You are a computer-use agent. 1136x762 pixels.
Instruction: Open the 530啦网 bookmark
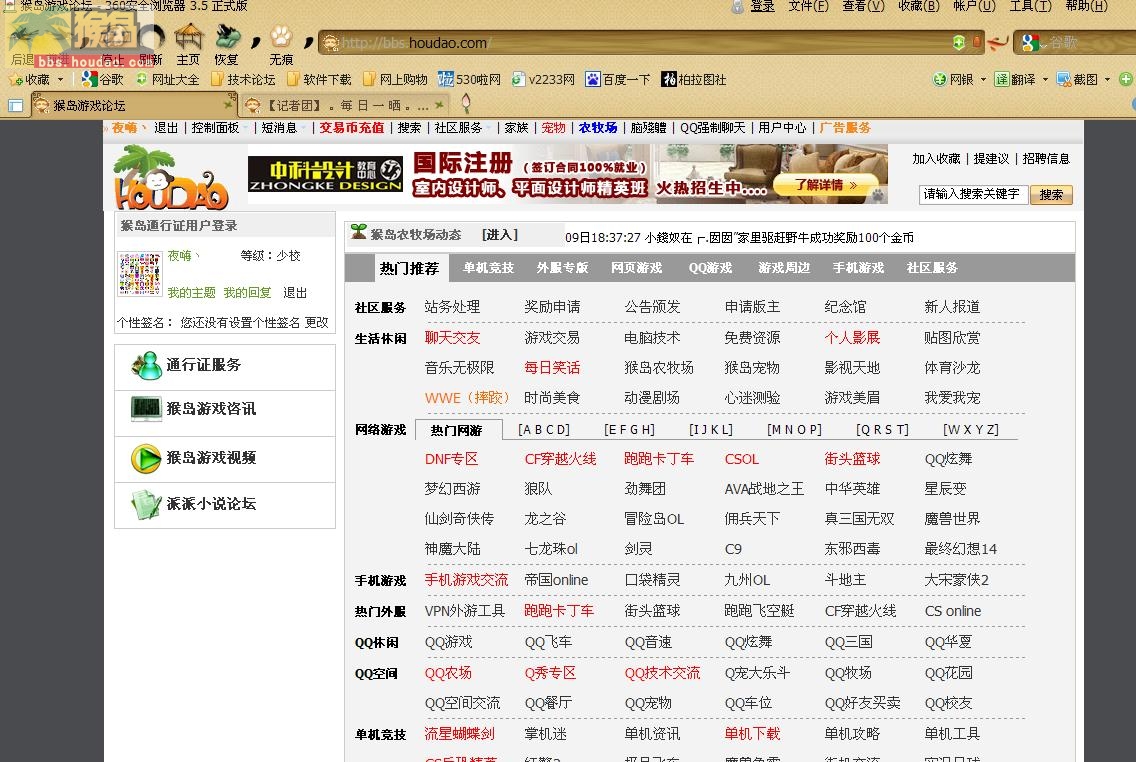469,79
